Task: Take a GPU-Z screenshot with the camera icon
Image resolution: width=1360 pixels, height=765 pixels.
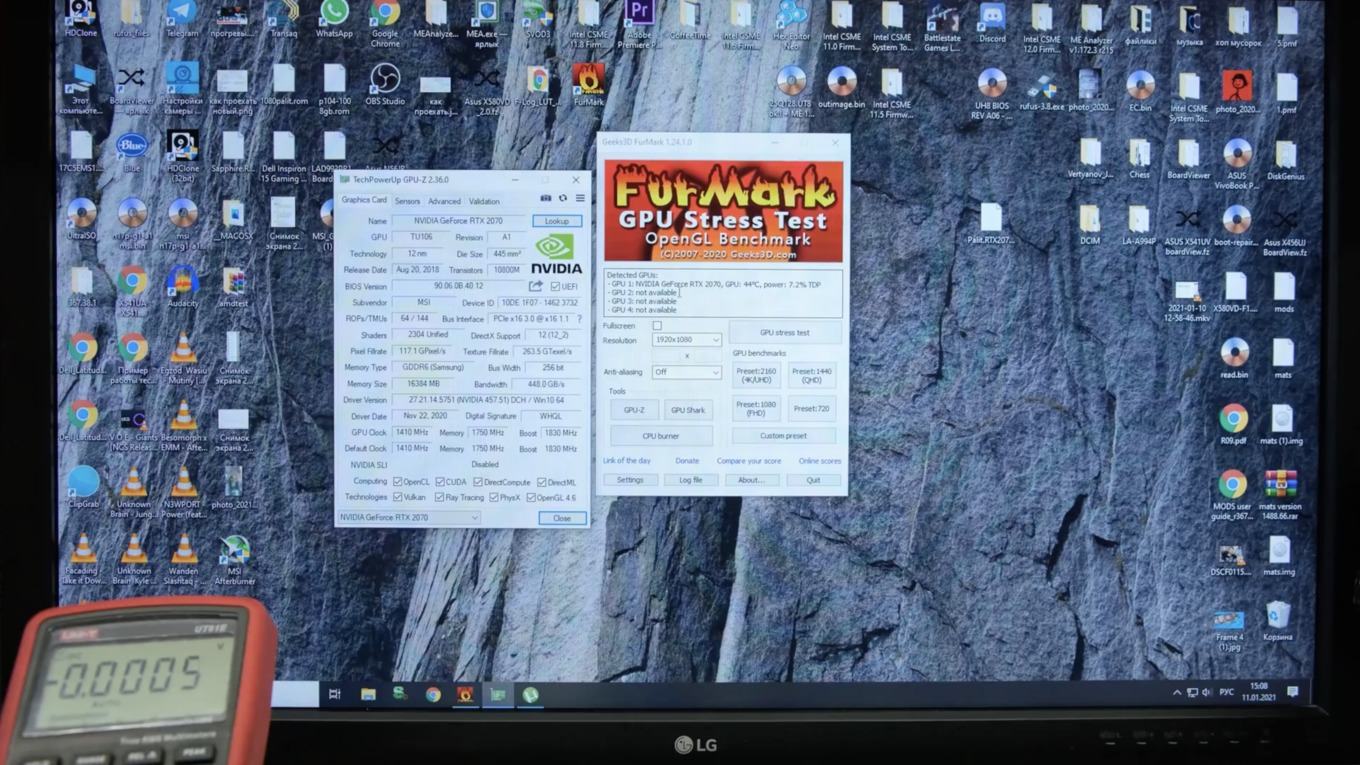Action: coord(545,199)
